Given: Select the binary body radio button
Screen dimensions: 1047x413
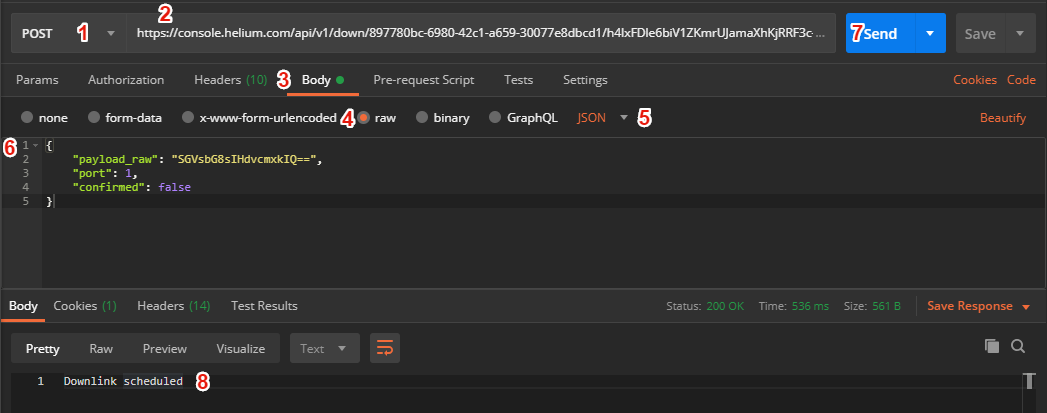Looking at the screenshot, I should click(x=422, y=117).
